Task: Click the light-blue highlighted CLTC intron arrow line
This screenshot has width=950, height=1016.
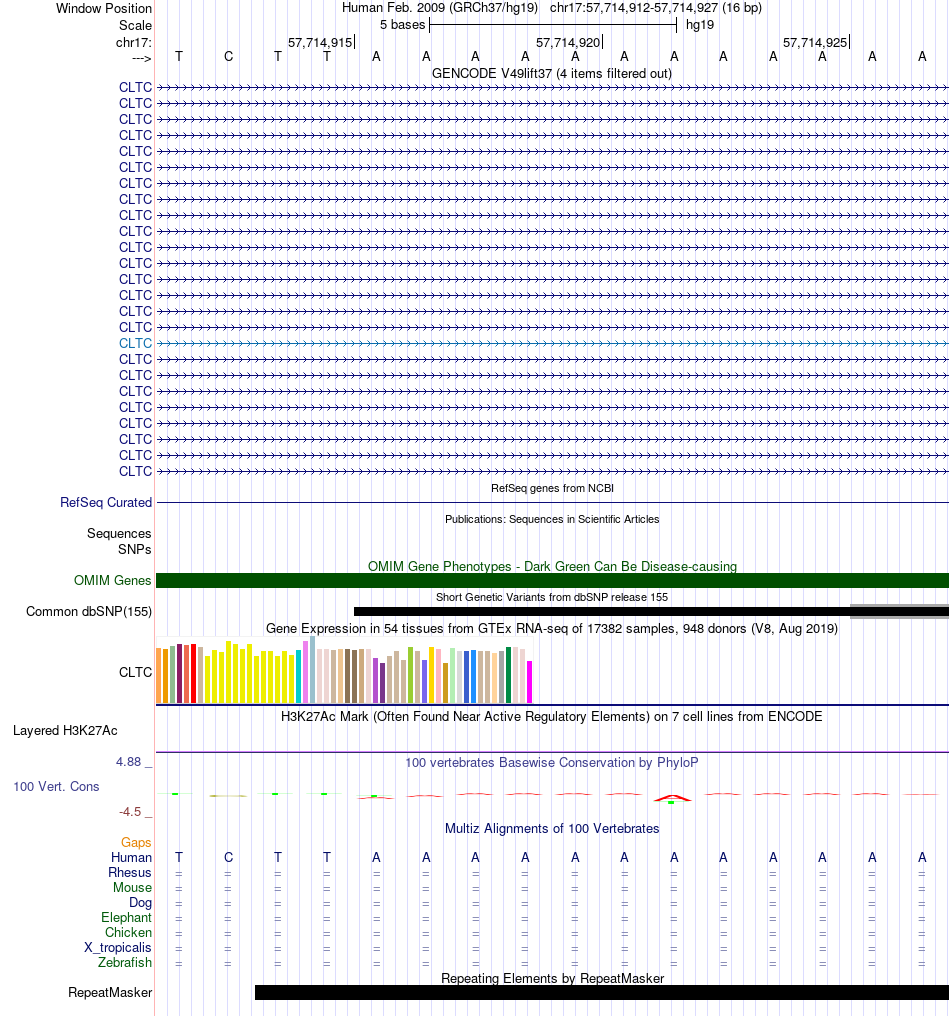Action: point(553,343)
